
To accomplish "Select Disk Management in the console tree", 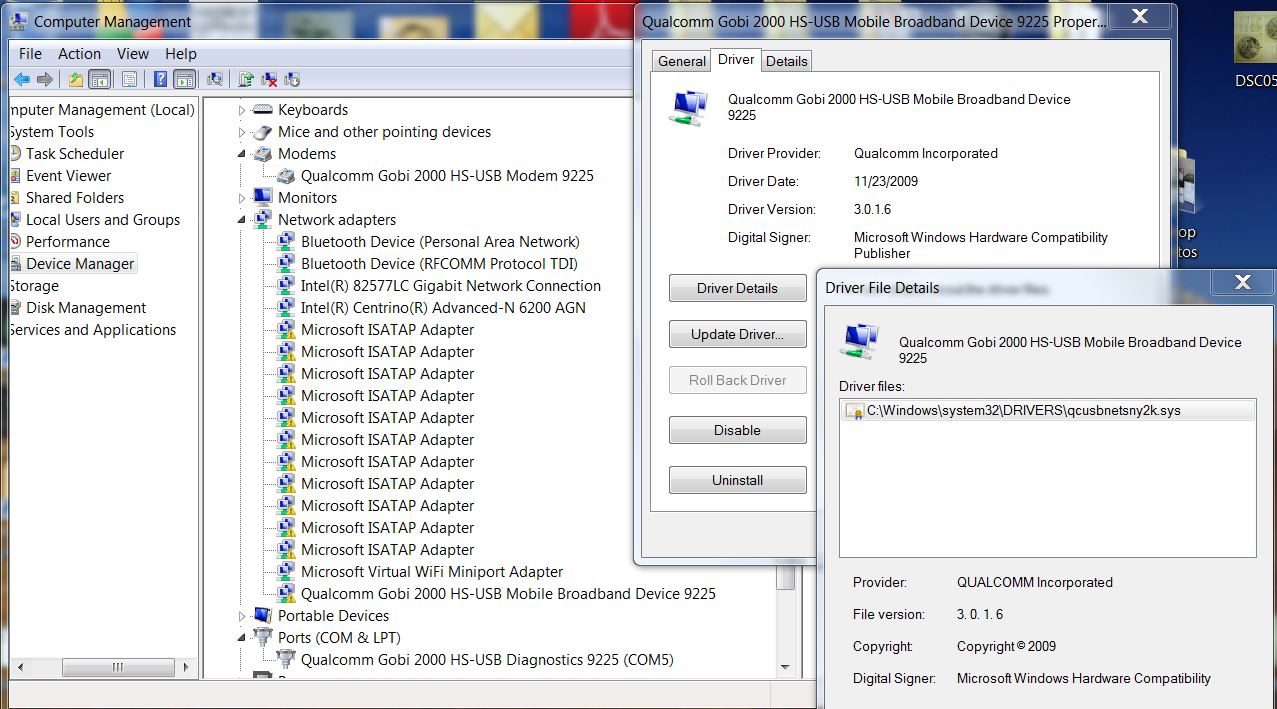I will (86, 308).
